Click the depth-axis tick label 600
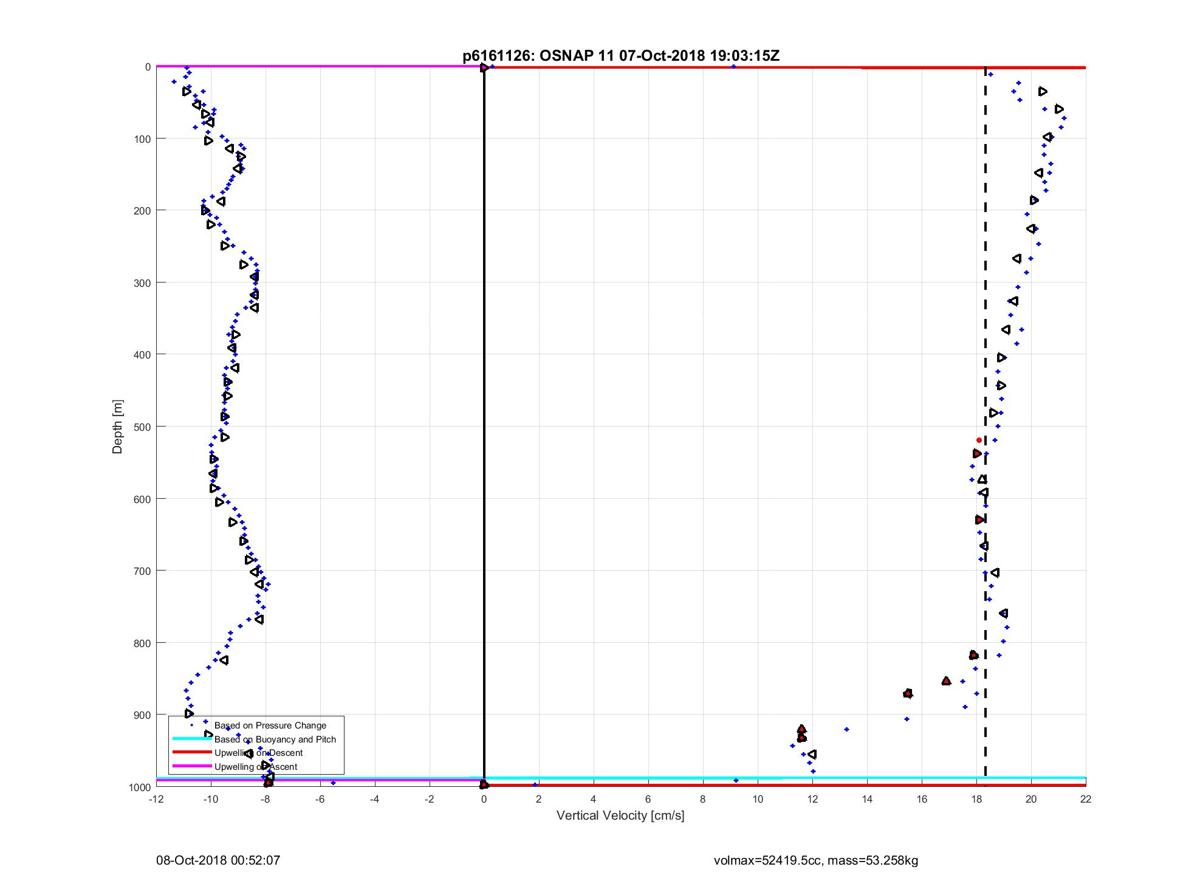Screen dimensions: 1200x885 (x=141, y=499)
